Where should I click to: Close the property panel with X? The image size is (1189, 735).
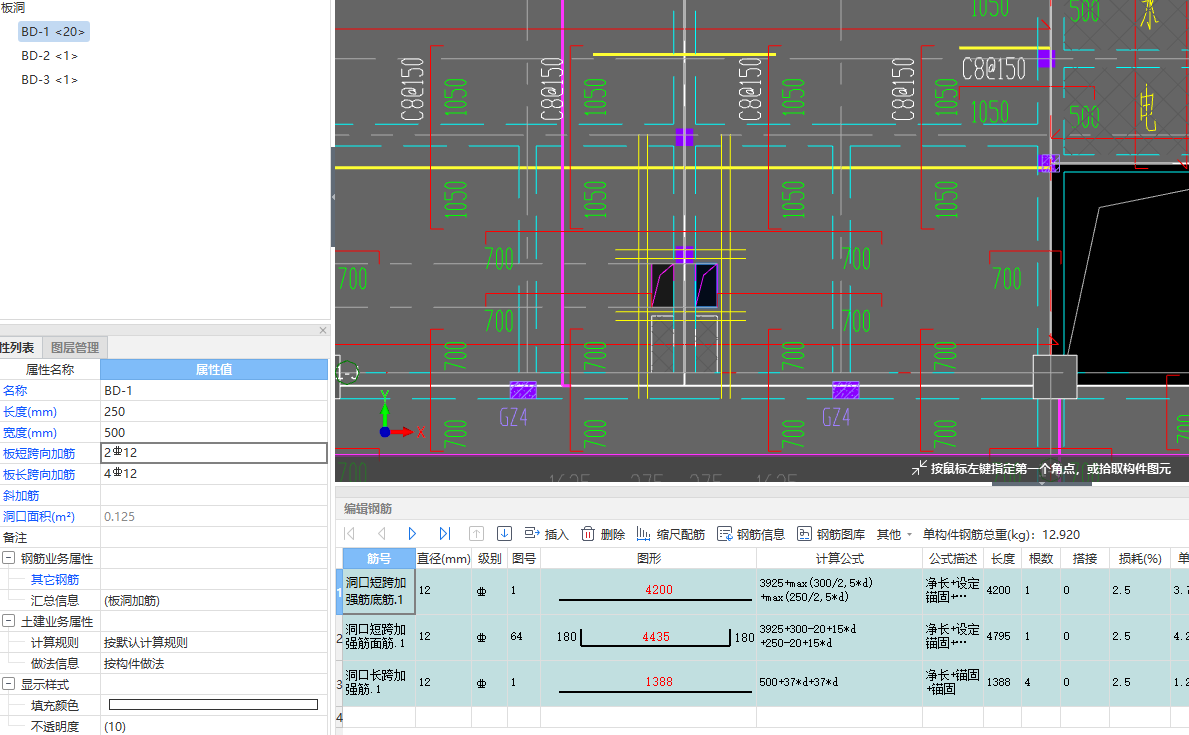[x=323, y=330]
